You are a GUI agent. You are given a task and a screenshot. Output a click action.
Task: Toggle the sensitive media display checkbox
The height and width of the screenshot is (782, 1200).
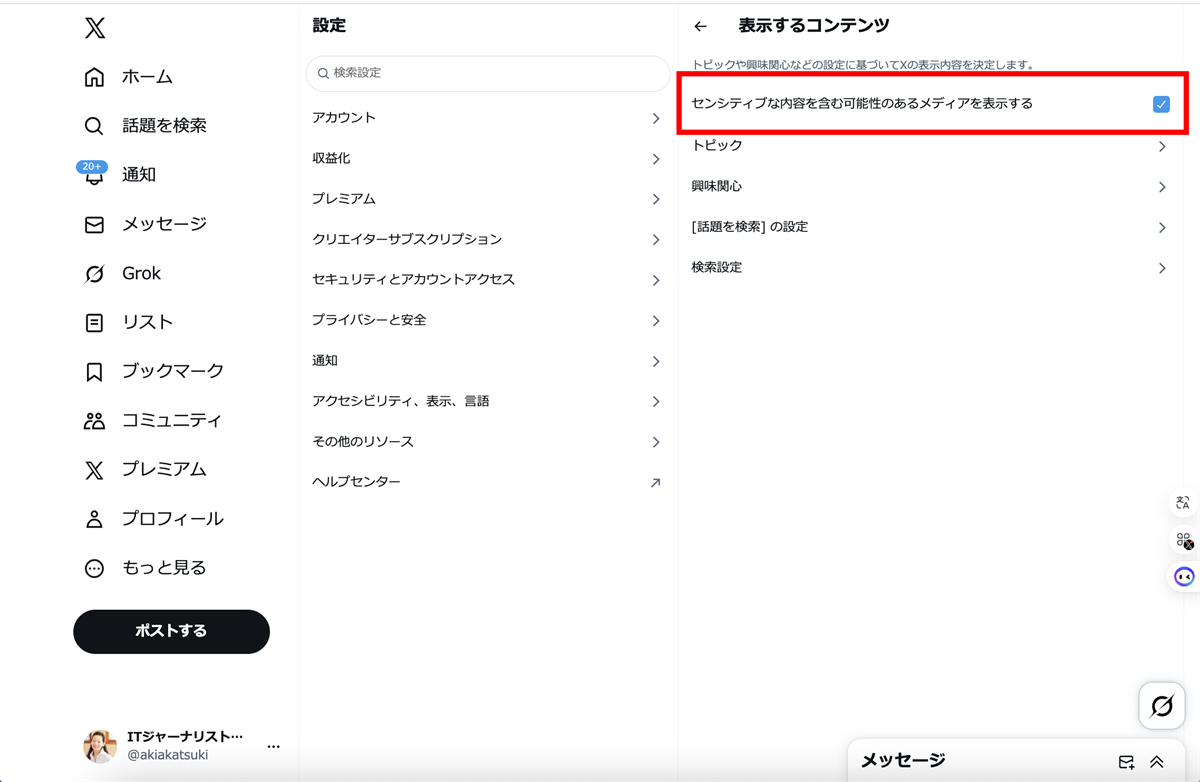[1161, 104]
